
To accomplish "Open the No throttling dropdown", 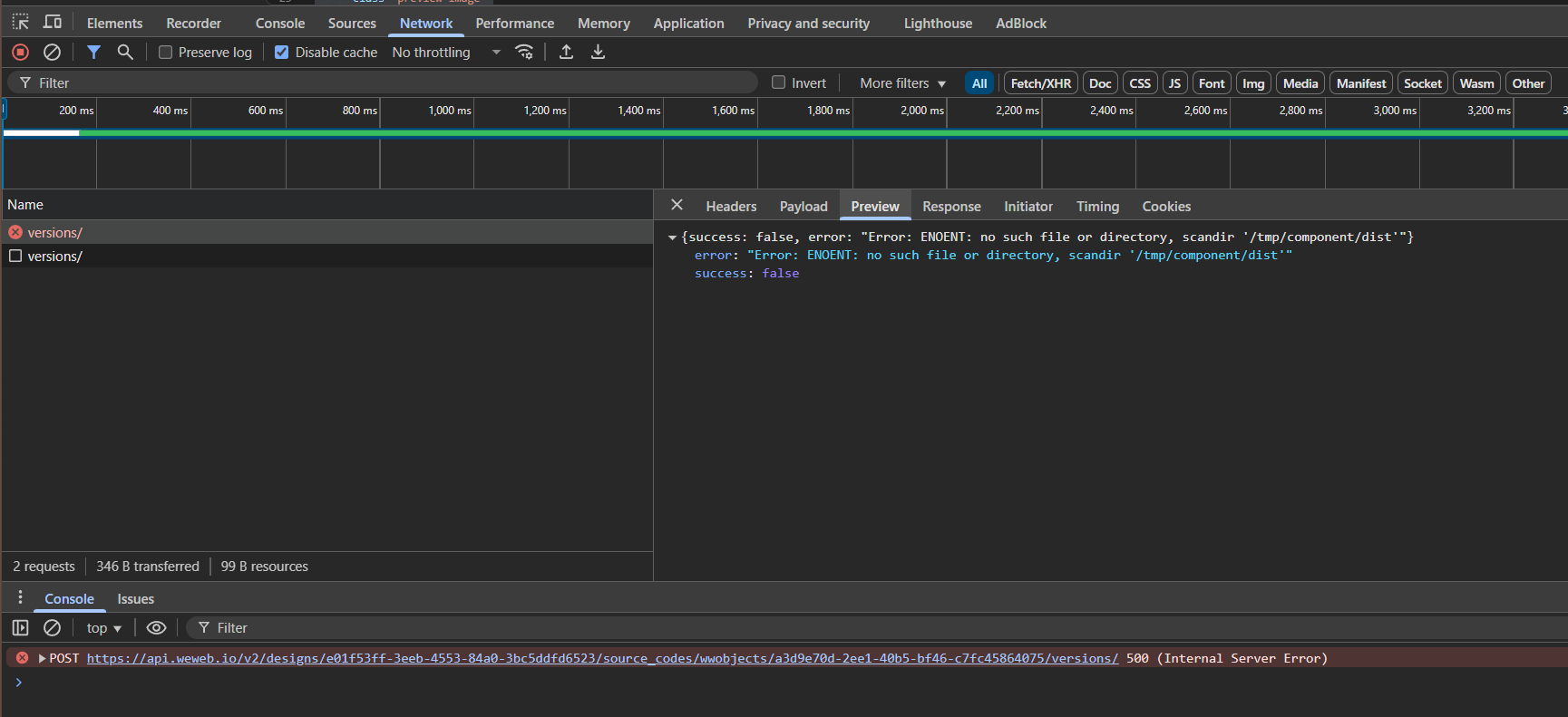I will (x=446, y=53).
